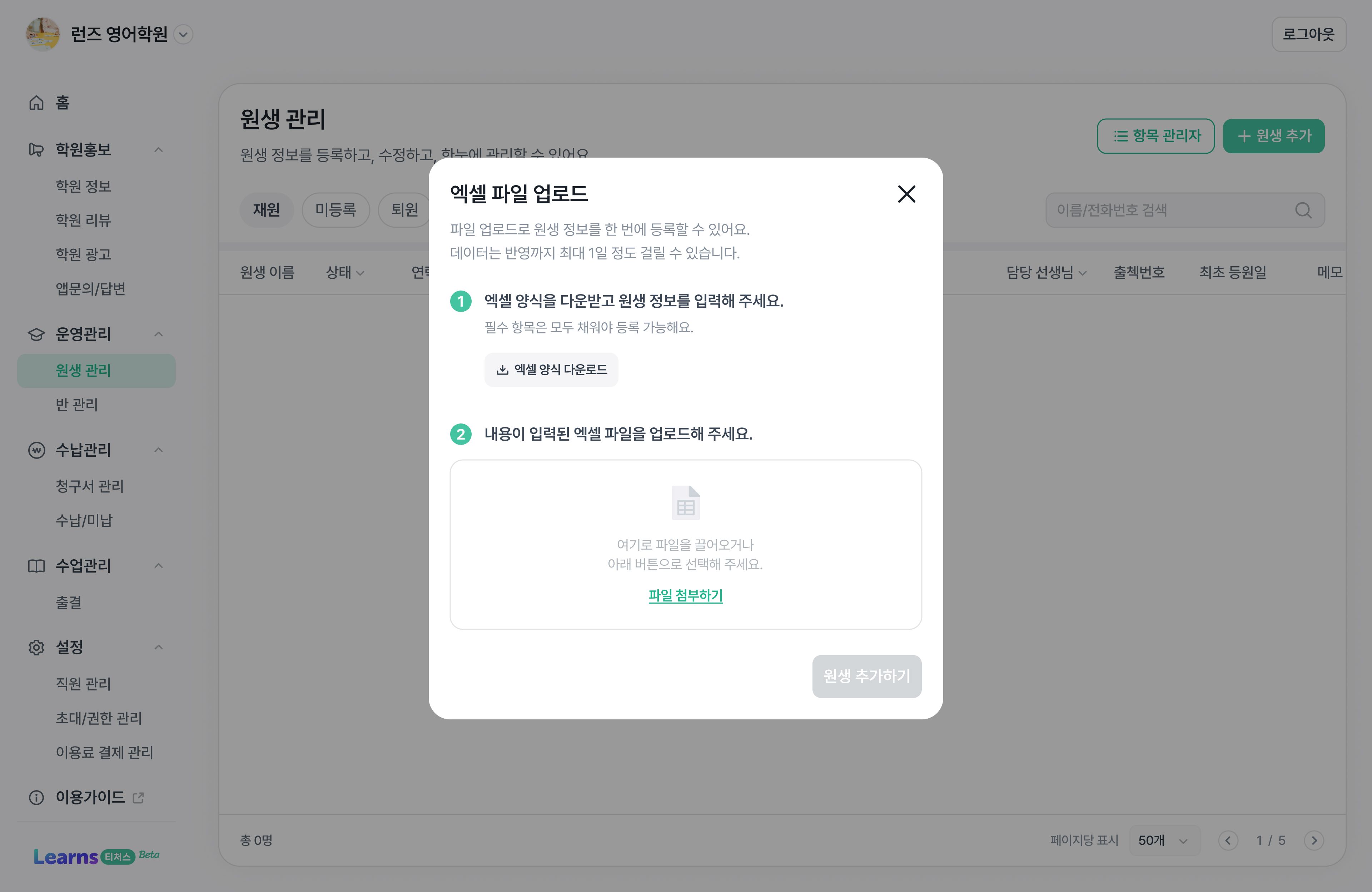1372x892 pixels.
Task: Click the spreadsheet file icon in upload area
Action: tap(685, 502)
